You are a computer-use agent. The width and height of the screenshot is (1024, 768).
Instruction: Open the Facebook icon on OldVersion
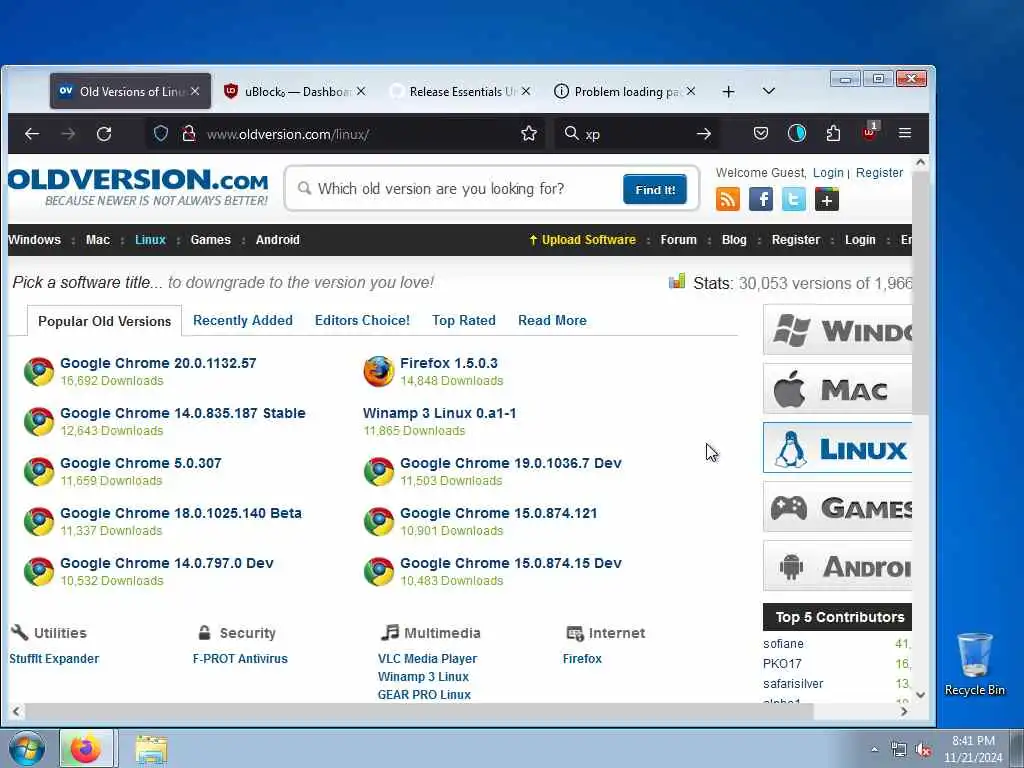click(x=761, y=199)
